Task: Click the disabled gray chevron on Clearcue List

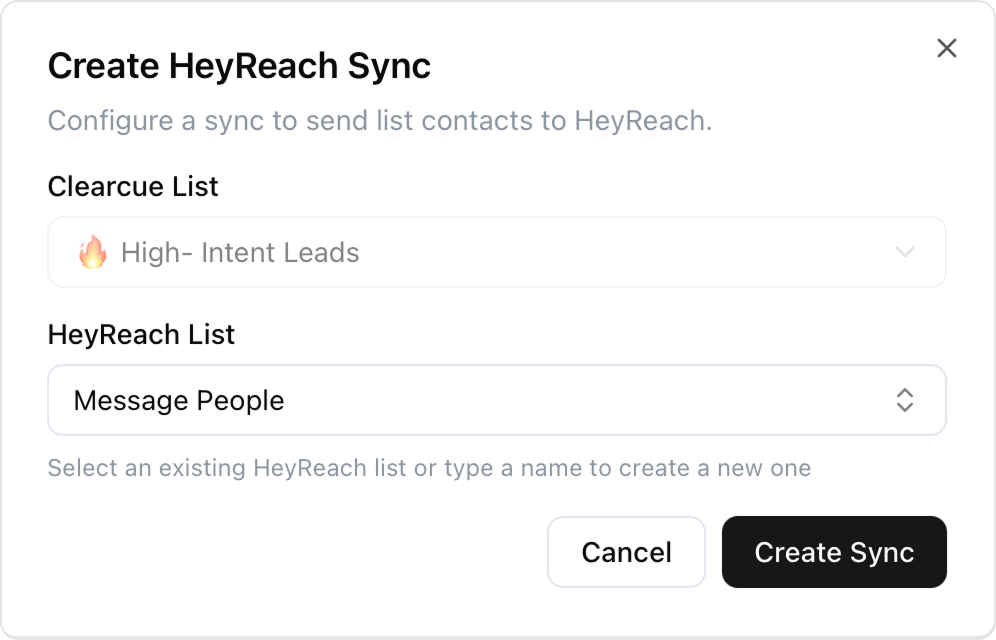Action: pyautogui.click(x=904, y=252)
